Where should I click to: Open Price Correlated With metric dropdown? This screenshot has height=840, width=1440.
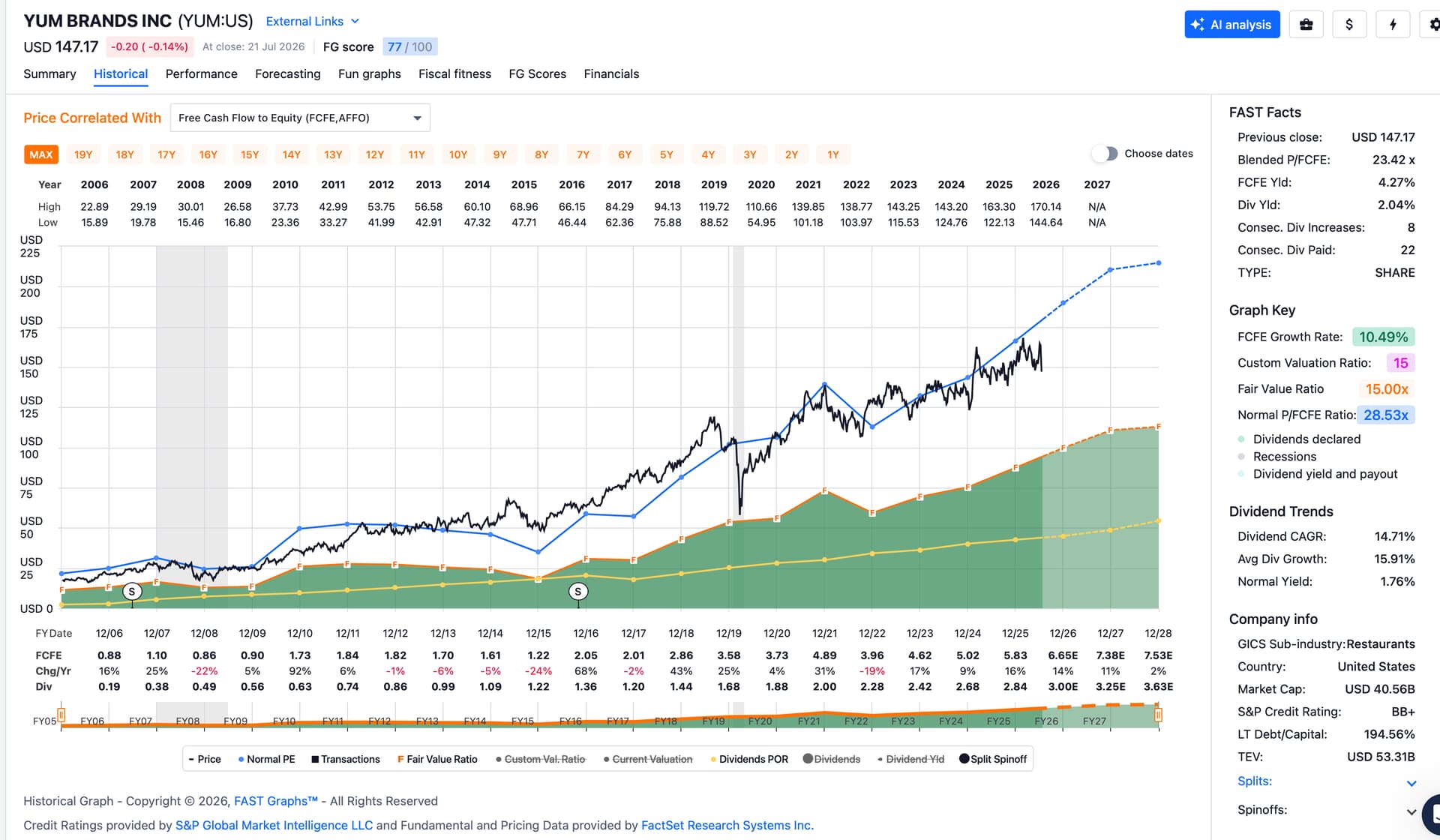point(300,118)
